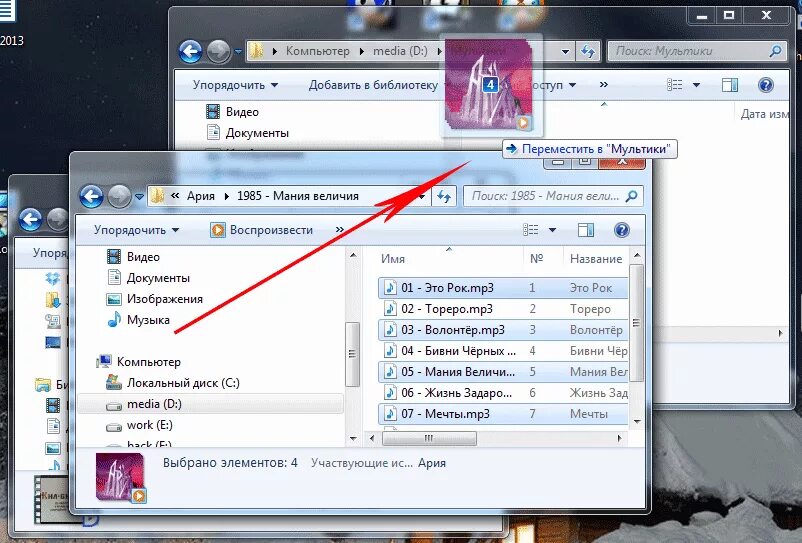Click Дата изм column header in Мультики window
Viewport: 802px width, 543px height.
765,114
